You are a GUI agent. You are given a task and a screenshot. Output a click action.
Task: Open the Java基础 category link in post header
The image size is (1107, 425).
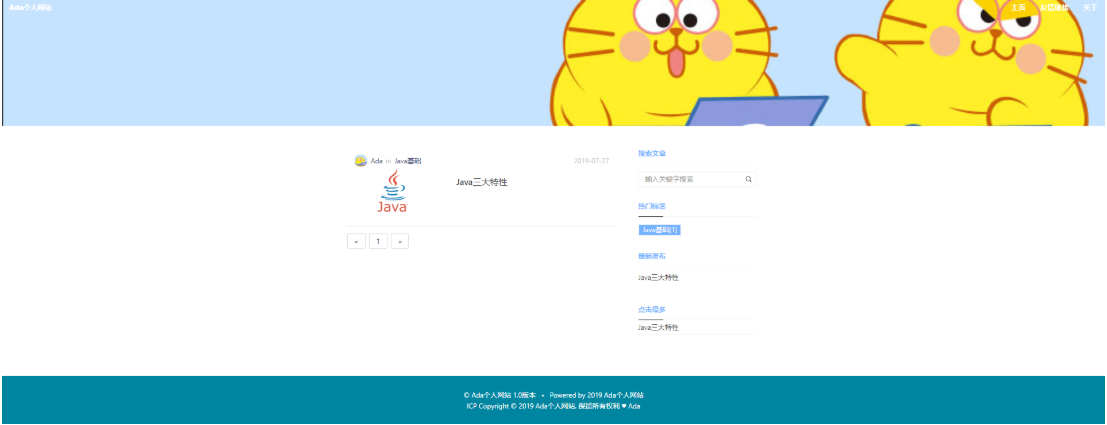click(x=408, y=161)
